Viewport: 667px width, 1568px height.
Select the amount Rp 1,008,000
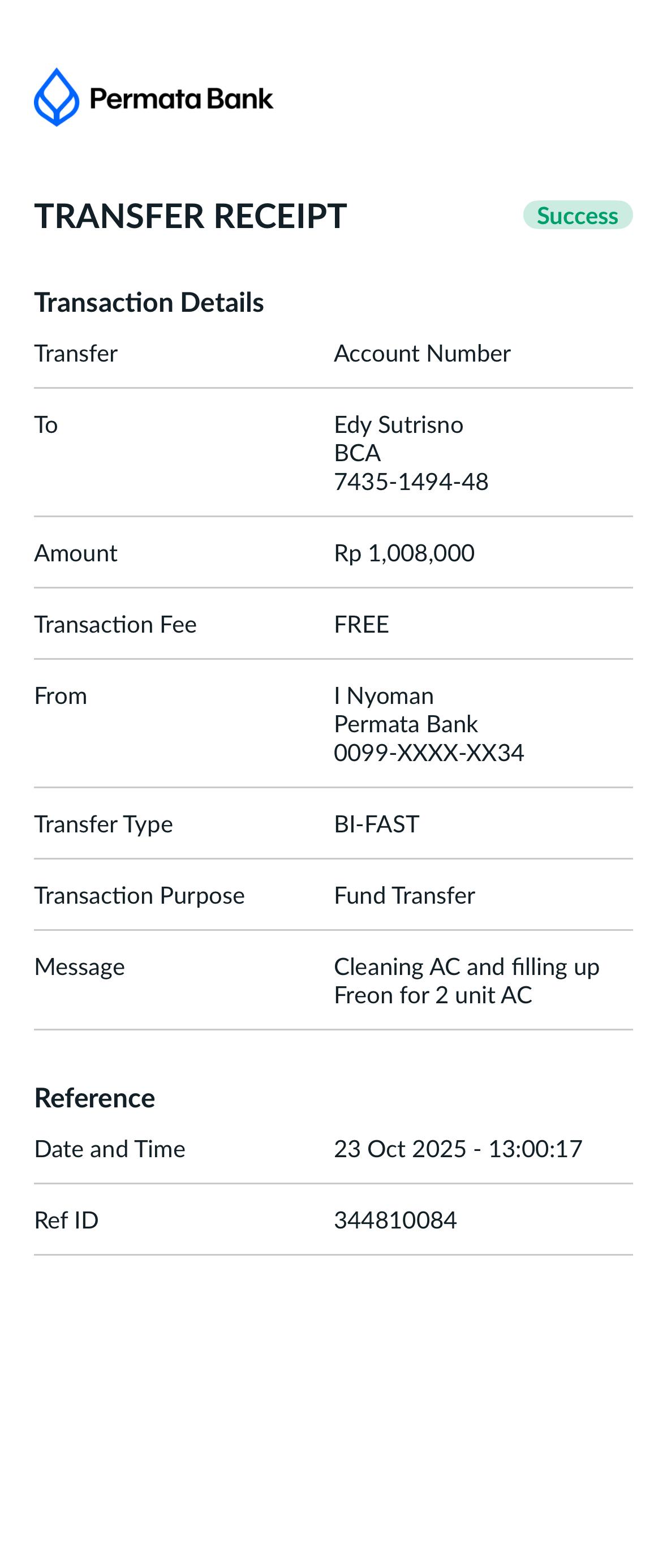(x=404, y=553)
